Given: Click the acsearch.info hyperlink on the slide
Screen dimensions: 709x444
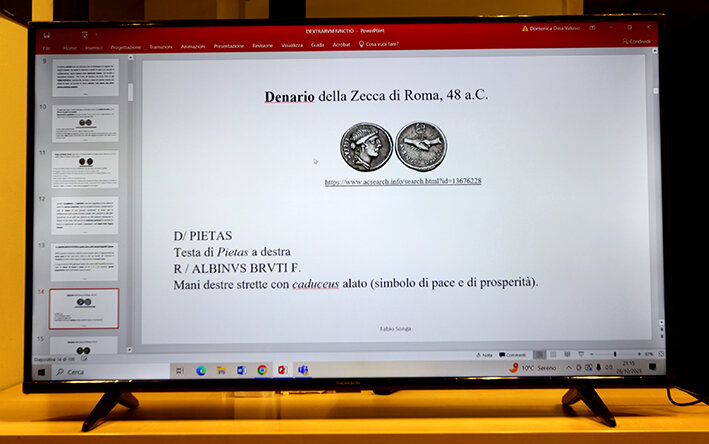Looking at the screenshot, I should point(403,181).
